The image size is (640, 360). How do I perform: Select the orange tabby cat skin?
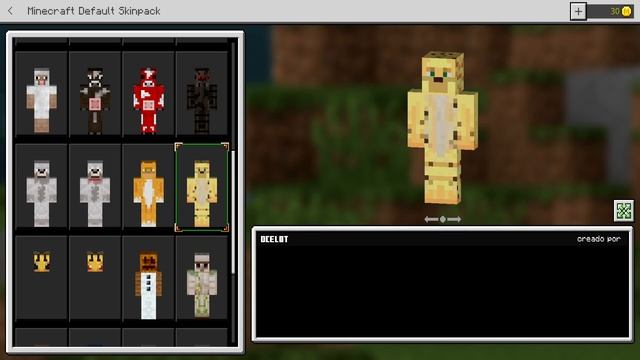coord(148,187)
